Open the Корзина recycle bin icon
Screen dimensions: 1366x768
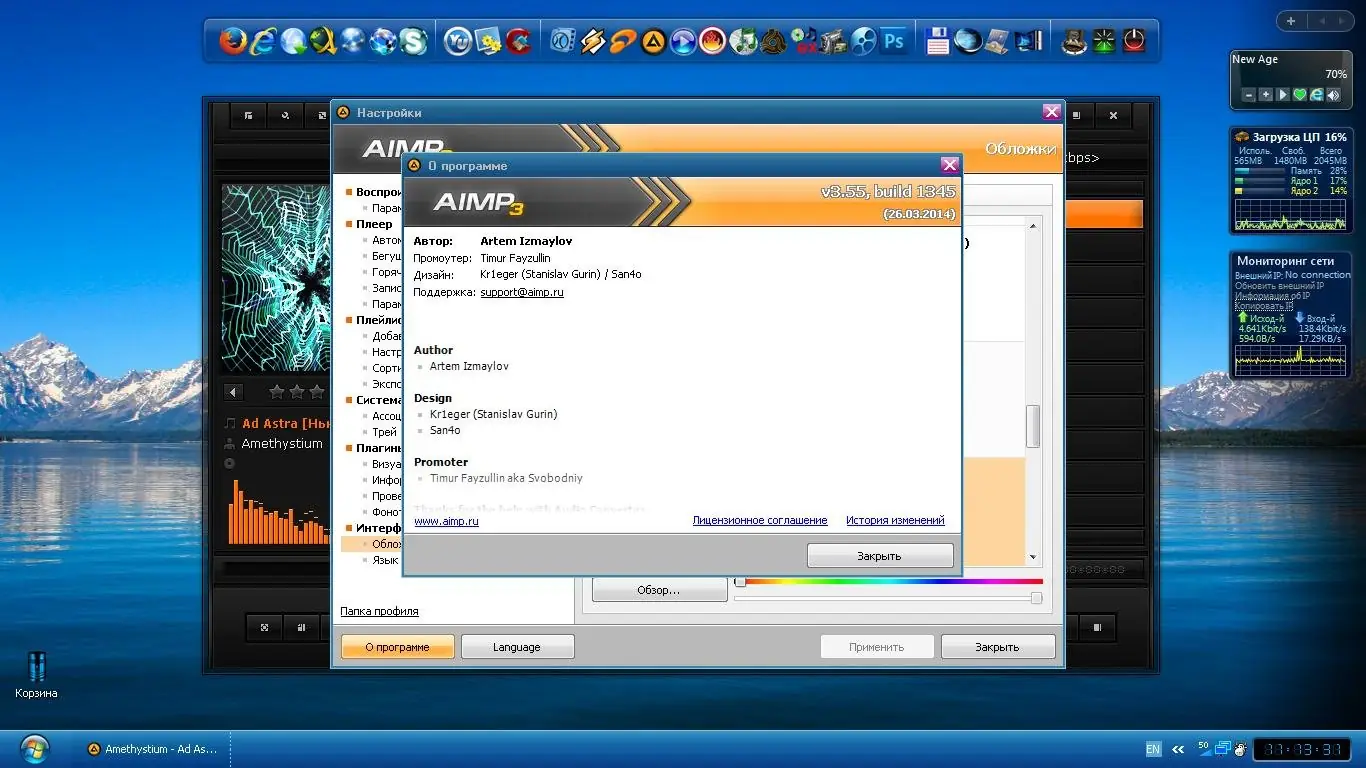coord(36,675)
